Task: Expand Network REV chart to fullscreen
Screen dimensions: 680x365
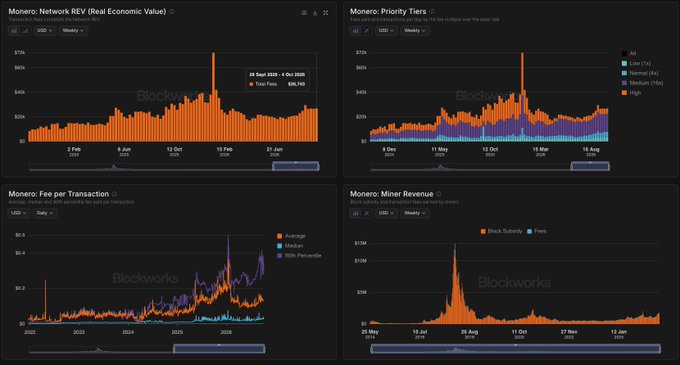Action: pos(326,13)
